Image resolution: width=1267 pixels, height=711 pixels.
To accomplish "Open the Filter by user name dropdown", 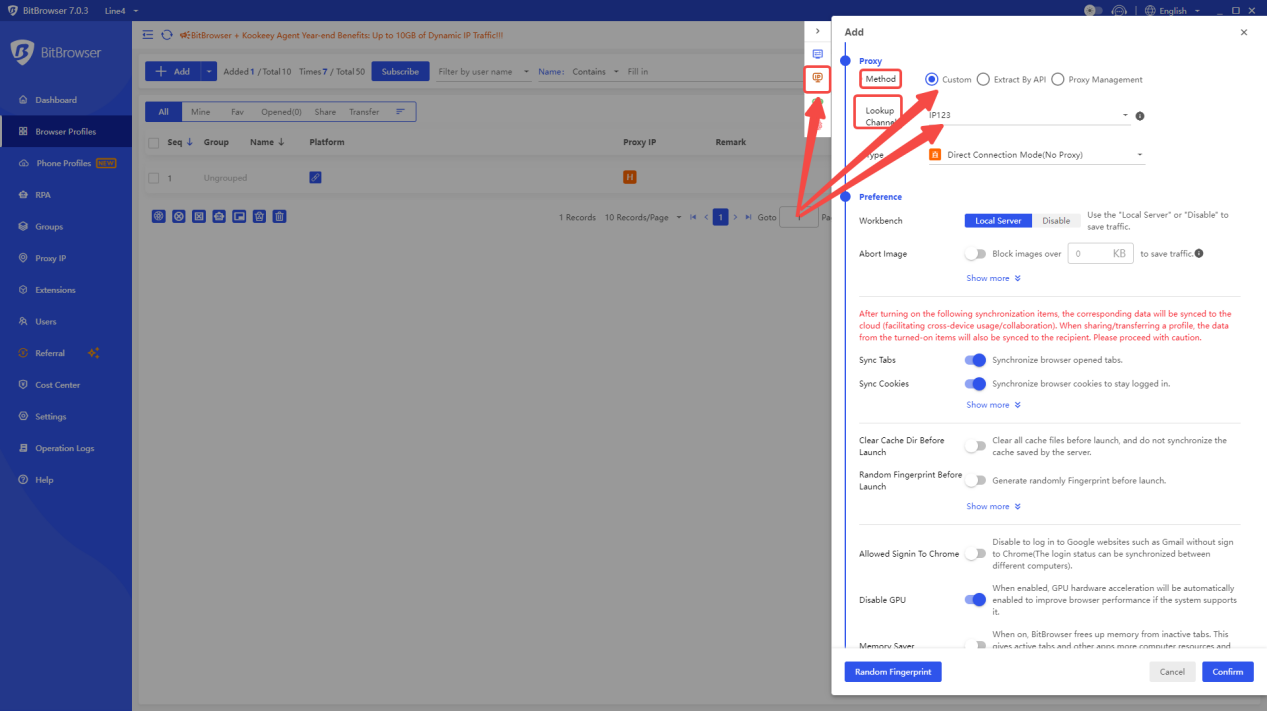I will (483, 72).
